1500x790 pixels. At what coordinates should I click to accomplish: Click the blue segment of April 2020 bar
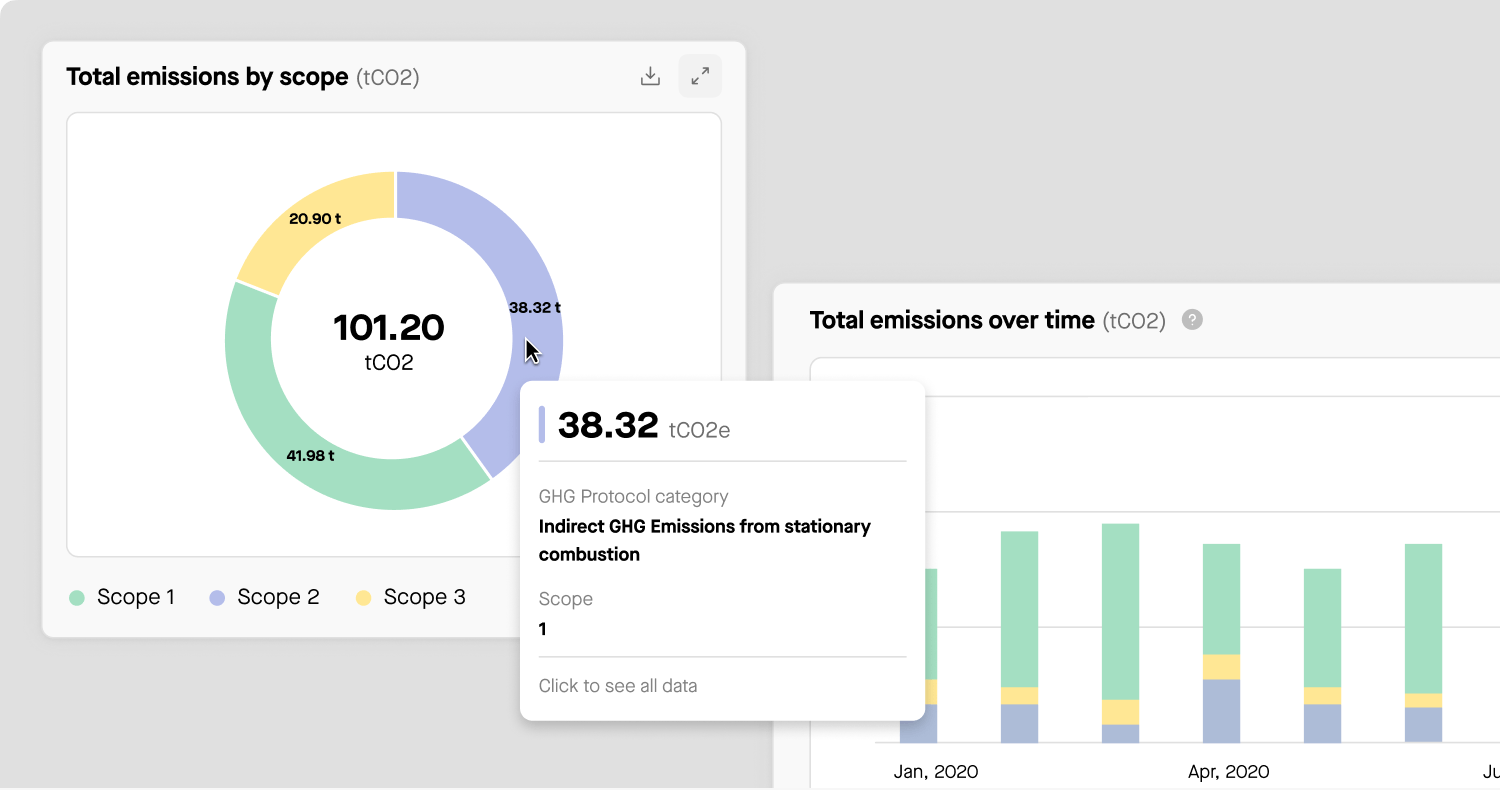[x=1221, y=711]
